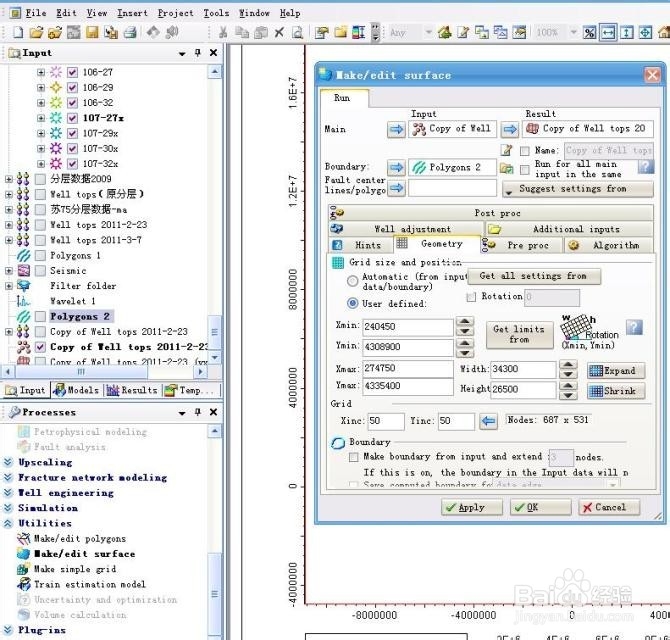The image size is (670, 640).
Task: Click the Open project folder icon
Action: click(36, 32)
